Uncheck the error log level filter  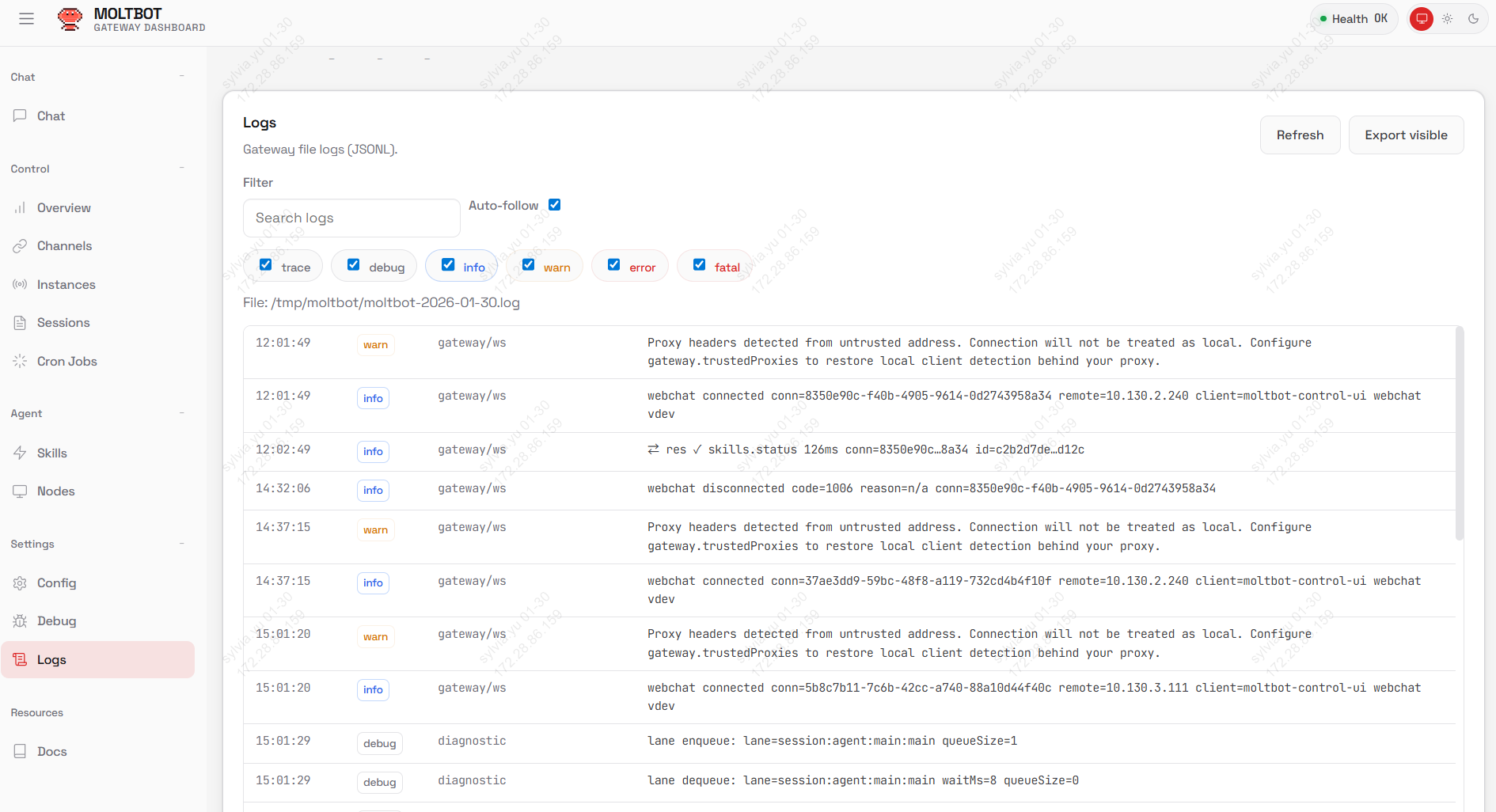pyautogui.click(x=614, y=265)
